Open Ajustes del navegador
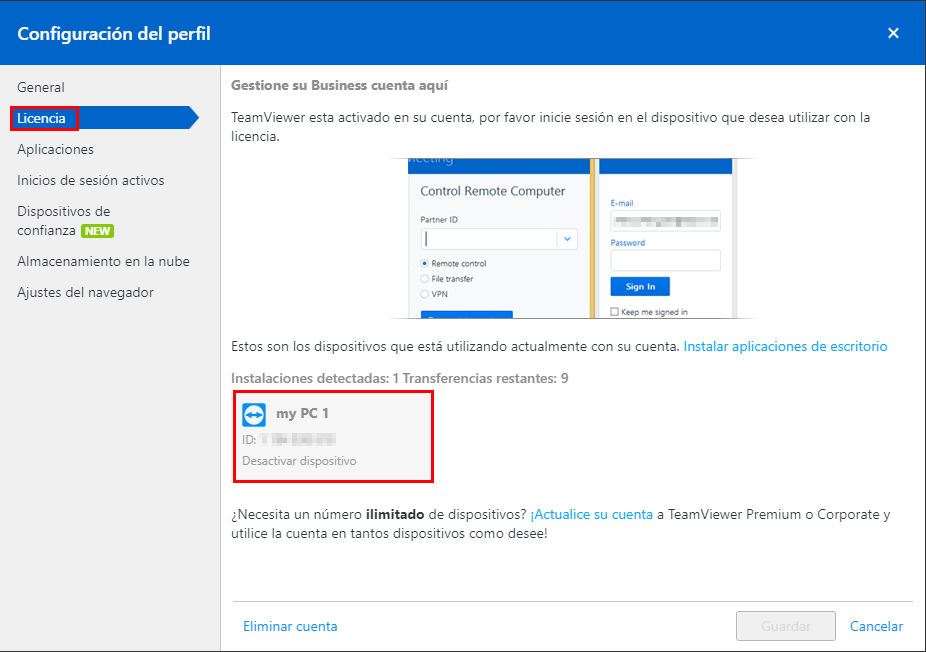Image resolution: width=926 pixels, height=652 pixels. (x=86, y=292)
